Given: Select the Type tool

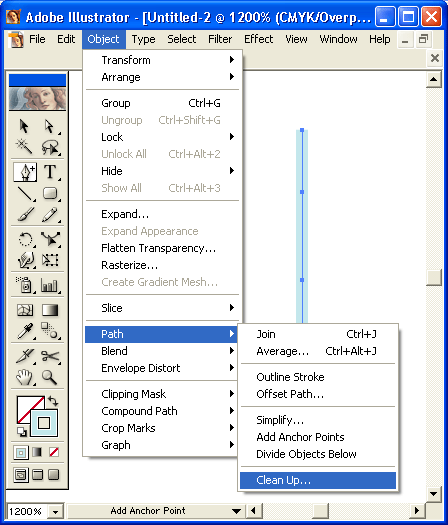Looking at the screenshot, I should [50, 172].
